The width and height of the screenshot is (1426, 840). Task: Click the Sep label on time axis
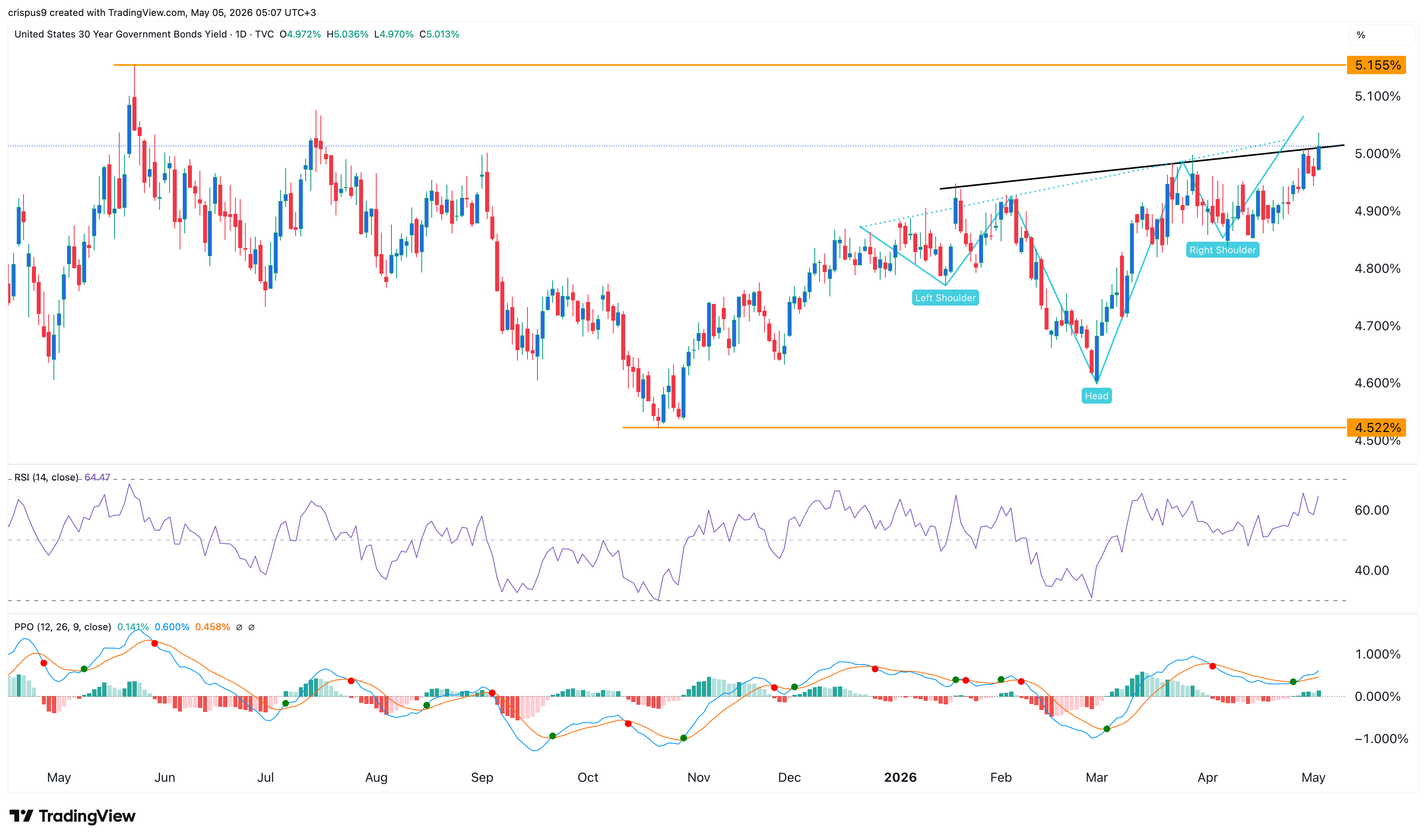point(482,777)
